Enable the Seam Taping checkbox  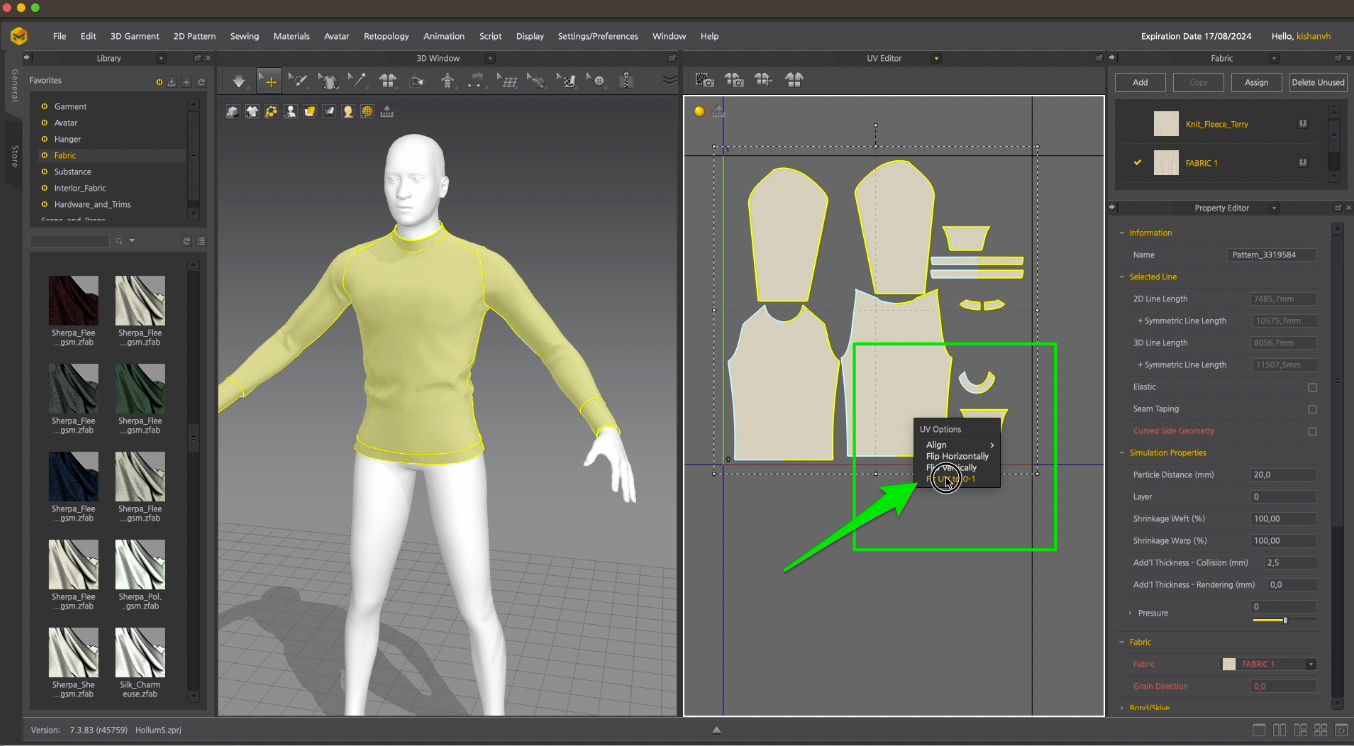click(1312, 409)
